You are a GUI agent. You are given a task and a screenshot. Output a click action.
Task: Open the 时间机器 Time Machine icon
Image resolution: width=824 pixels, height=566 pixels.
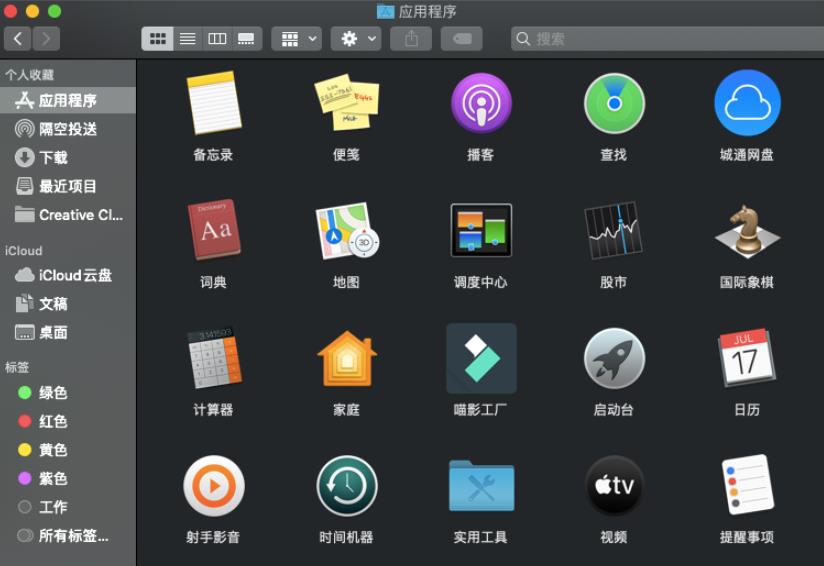pyautogui.click(x=346, y=486)
